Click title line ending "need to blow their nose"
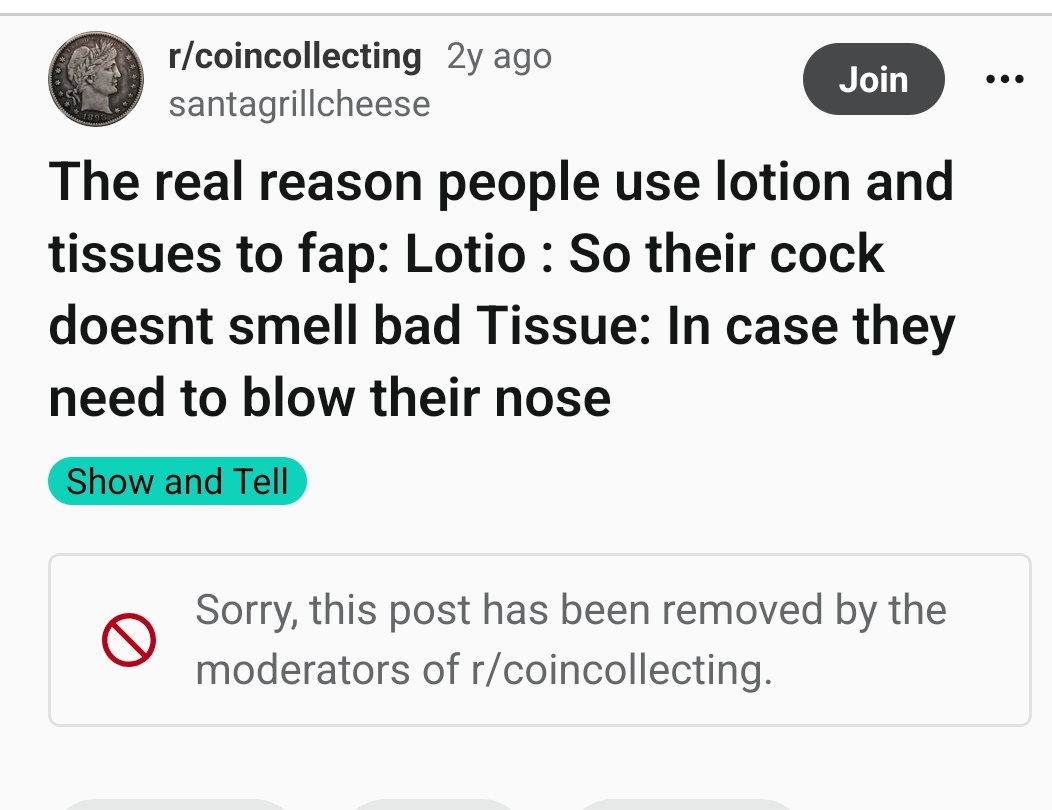The height and width of the screenshot is (810, 1052). 329,398
